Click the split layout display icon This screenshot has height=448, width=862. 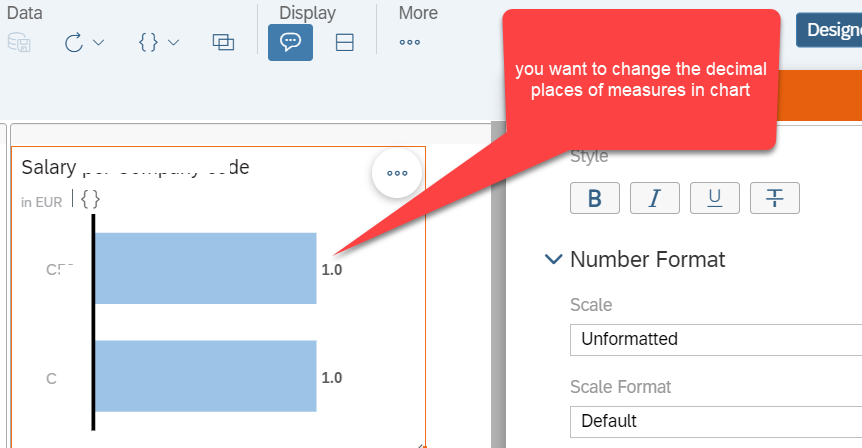click(x=345, y=42)
